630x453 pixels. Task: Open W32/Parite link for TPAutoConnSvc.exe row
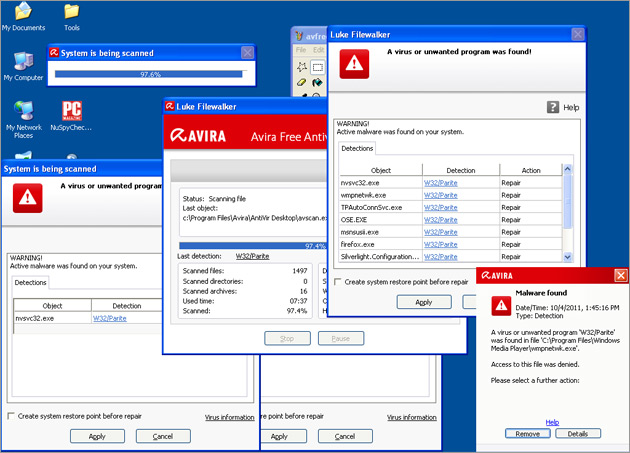[441, 207]
